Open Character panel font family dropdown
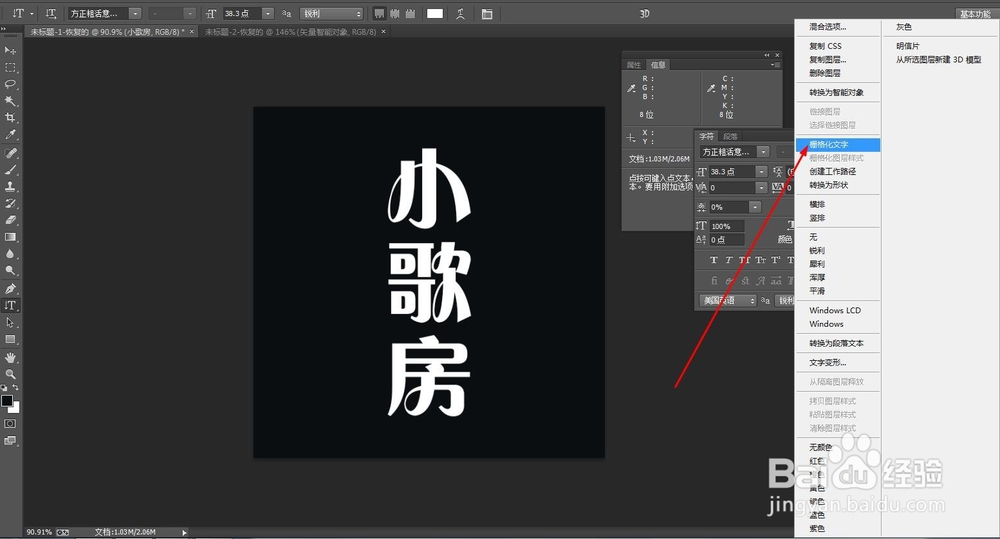 pos(763,152)
